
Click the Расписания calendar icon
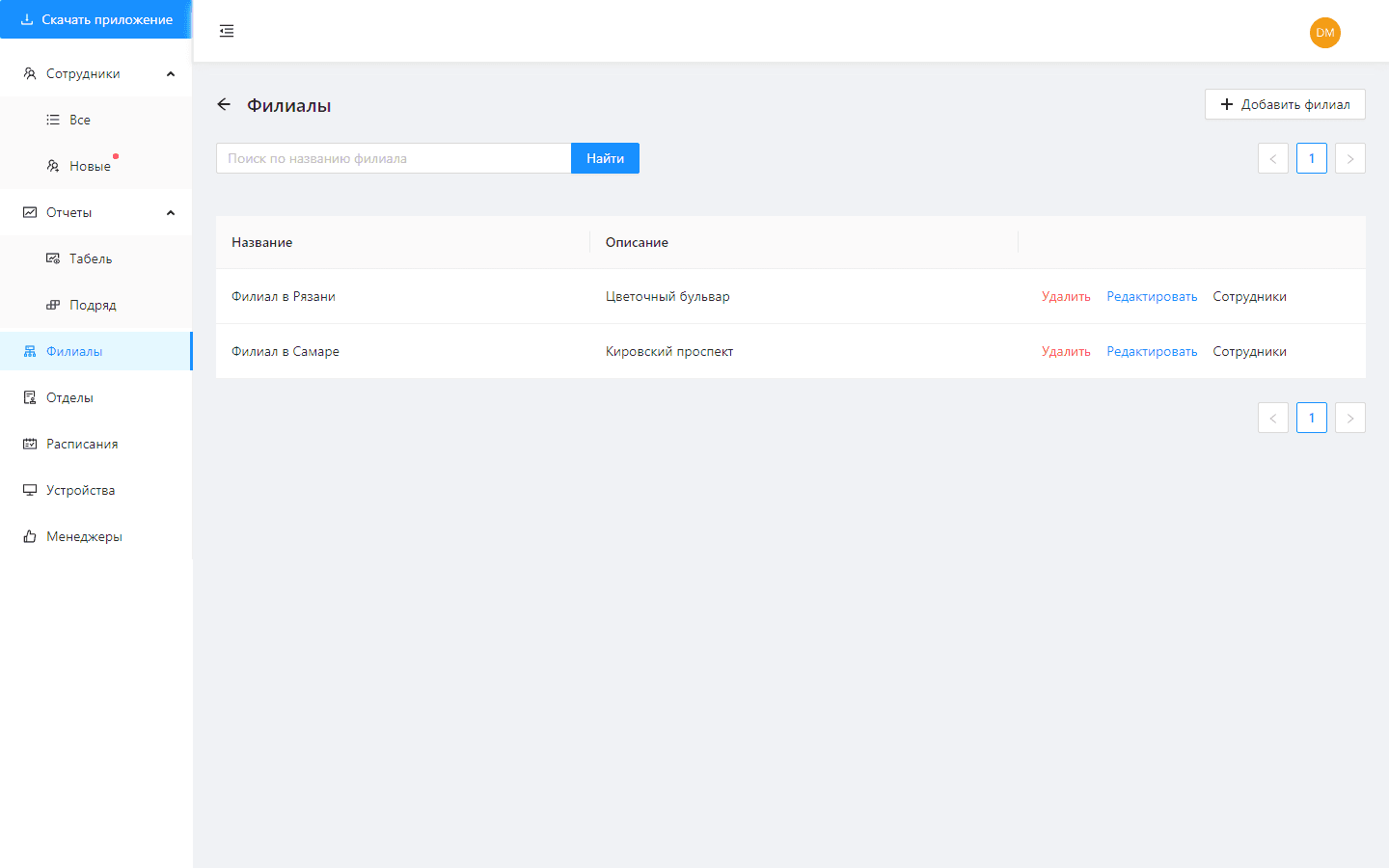coord(30,444)
